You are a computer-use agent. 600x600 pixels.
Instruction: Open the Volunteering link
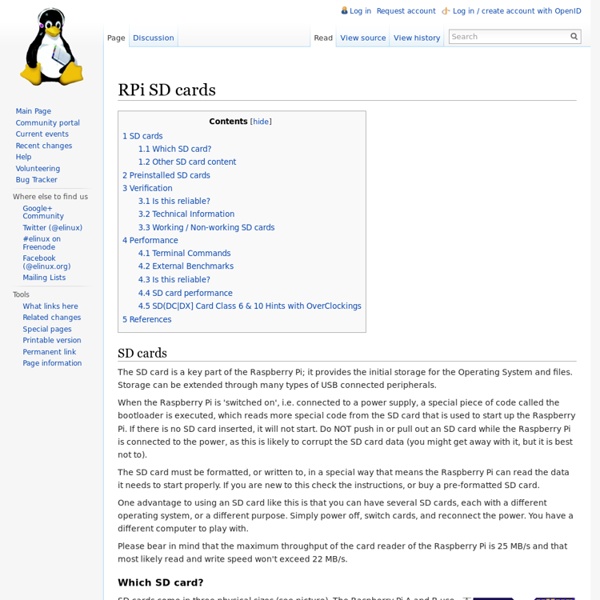click(38, 168)
